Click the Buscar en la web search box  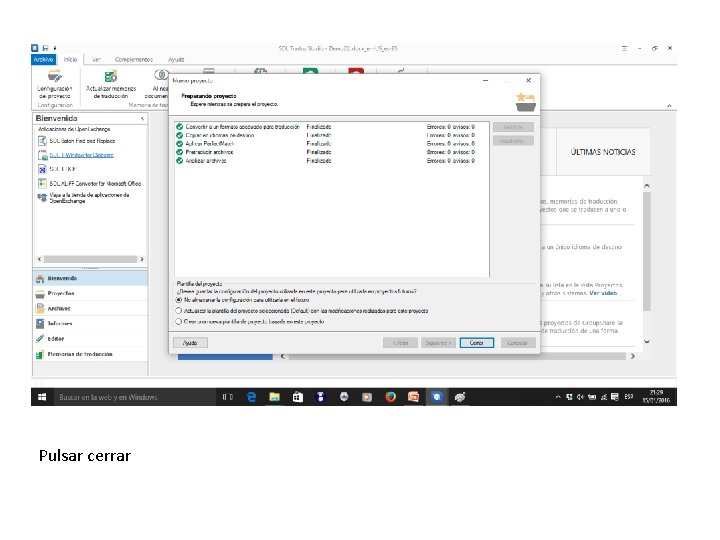point(135,397)
